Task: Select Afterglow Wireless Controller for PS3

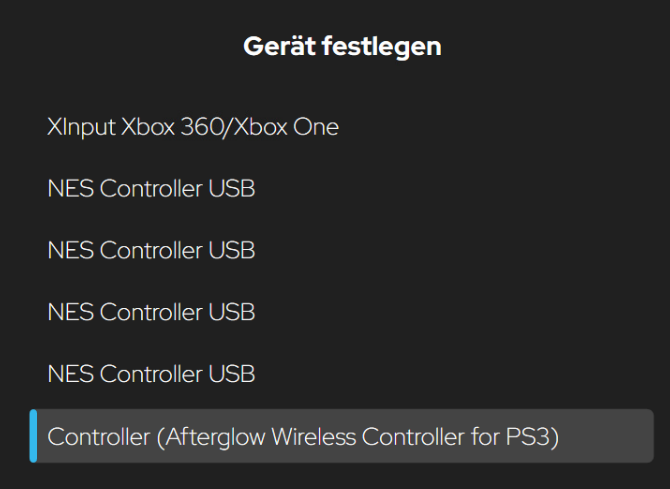Action: point(303,436)
